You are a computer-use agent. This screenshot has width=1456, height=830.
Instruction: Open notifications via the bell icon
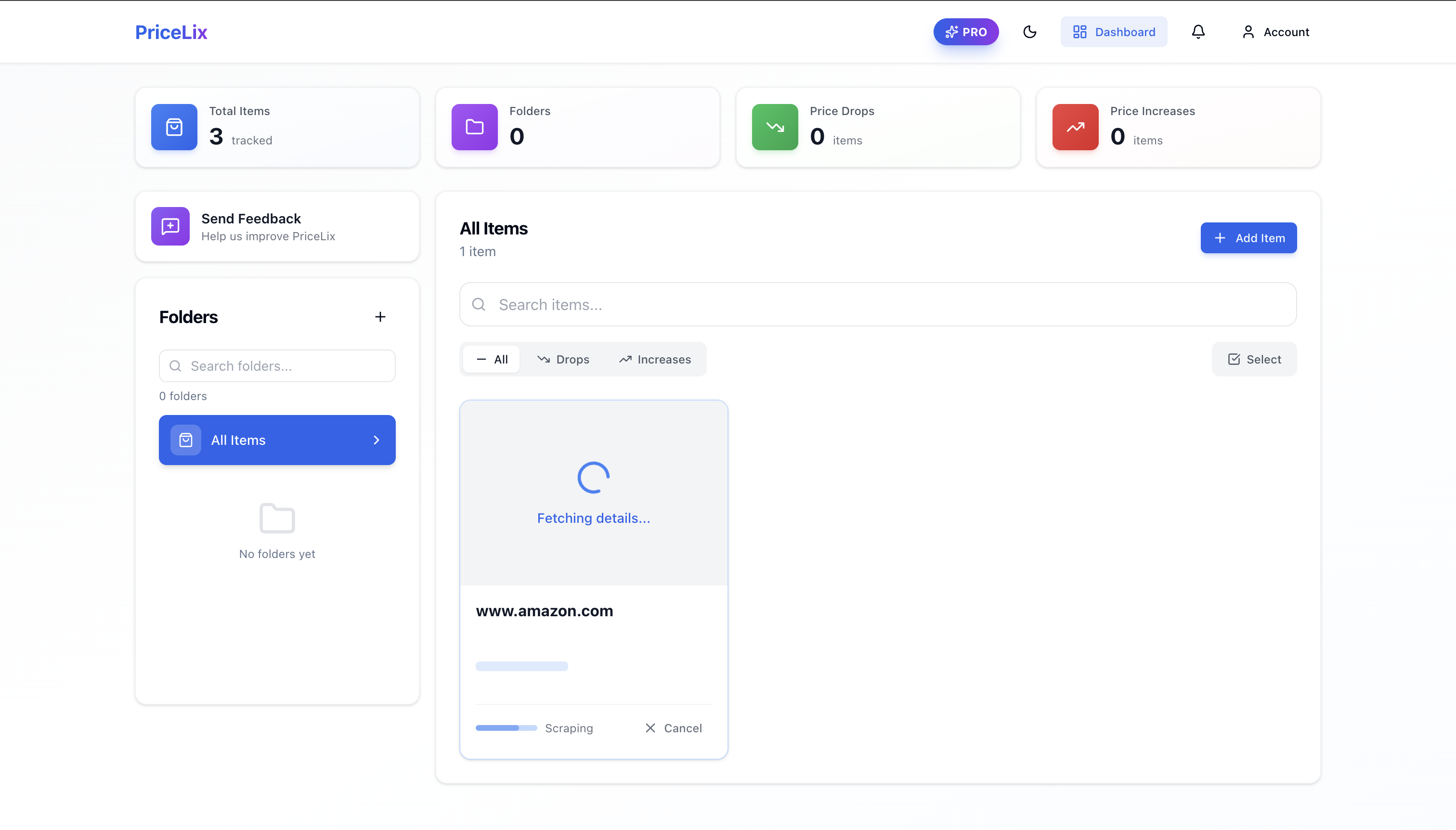pyautogui.click(x=1198, y=32)
